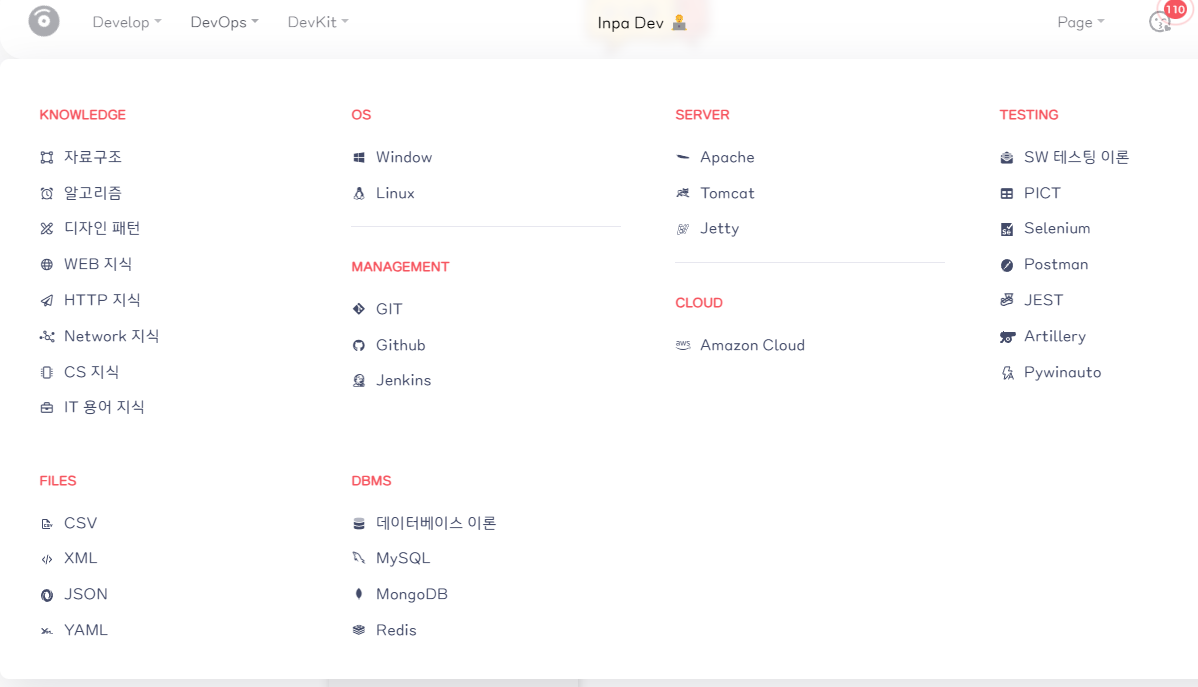The height and width of the screenshot is (687, 1198).
Task: Open Postman from the Testing list
Action: (1055, 264)
